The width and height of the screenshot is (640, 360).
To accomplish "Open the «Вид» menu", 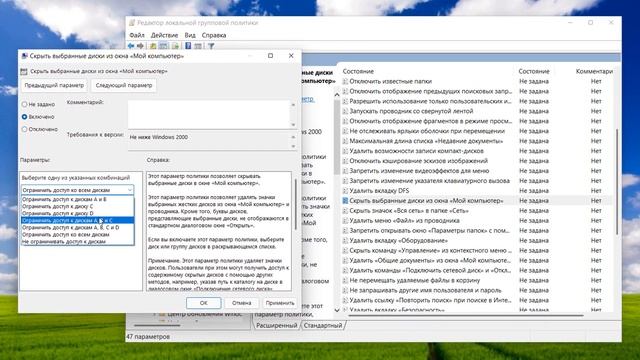I will point(190,35).
